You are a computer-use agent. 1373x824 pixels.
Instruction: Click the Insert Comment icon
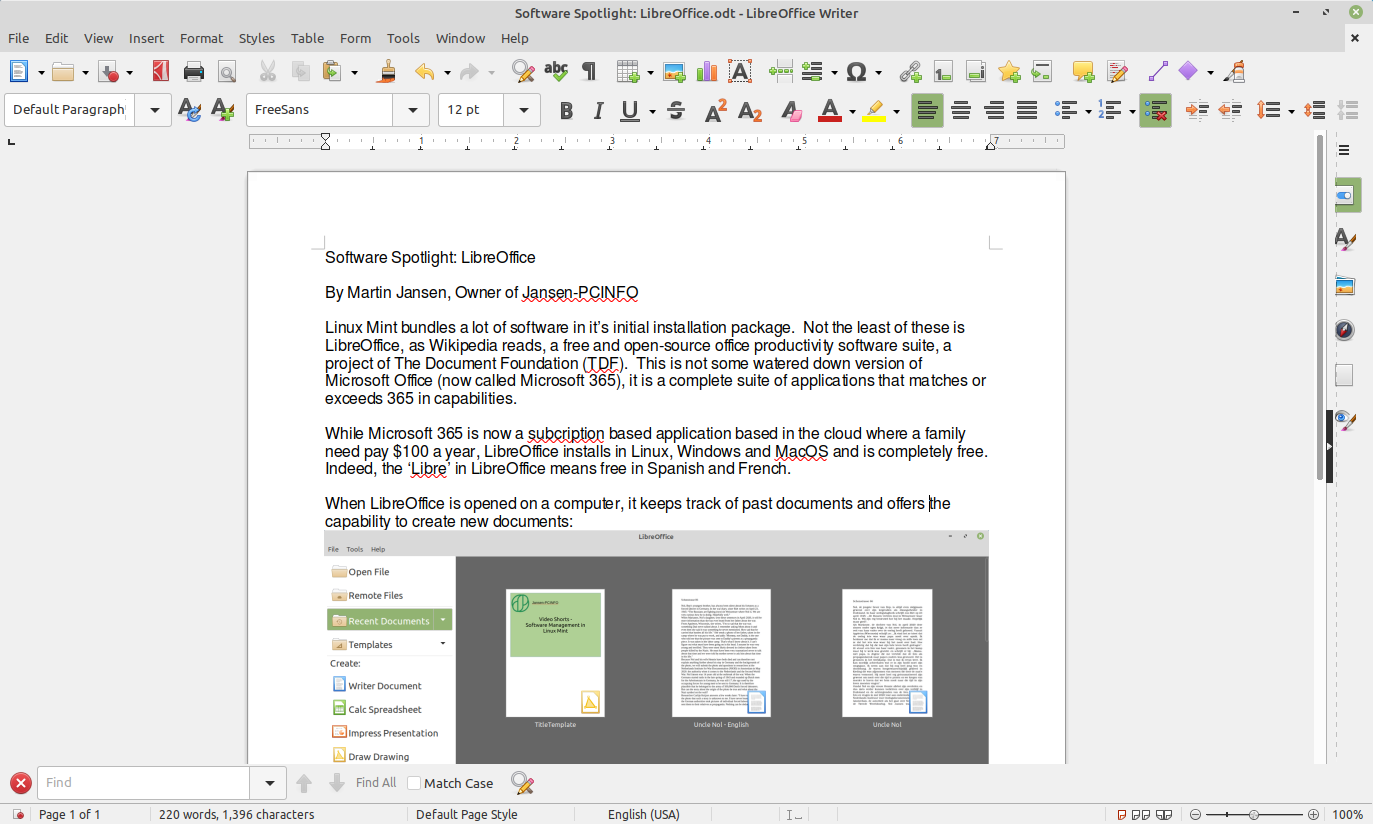(1083, 71)
